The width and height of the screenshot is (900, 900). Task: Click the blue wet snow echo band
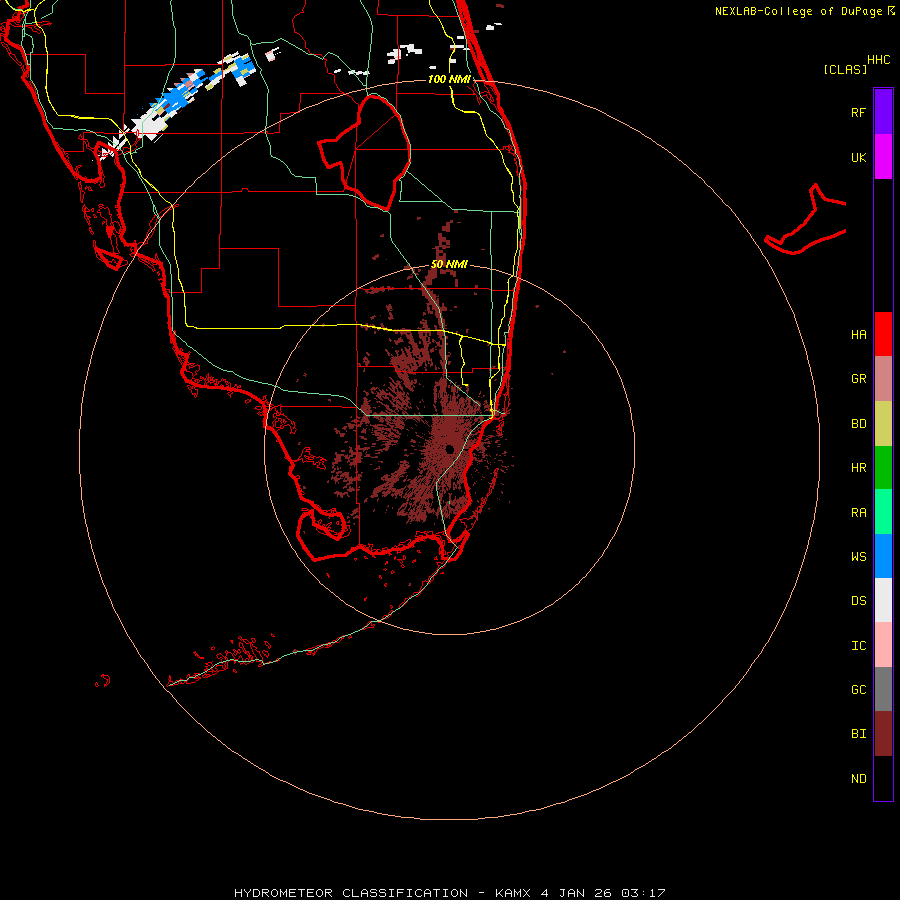pyautogui.click(x=178, y=99)
